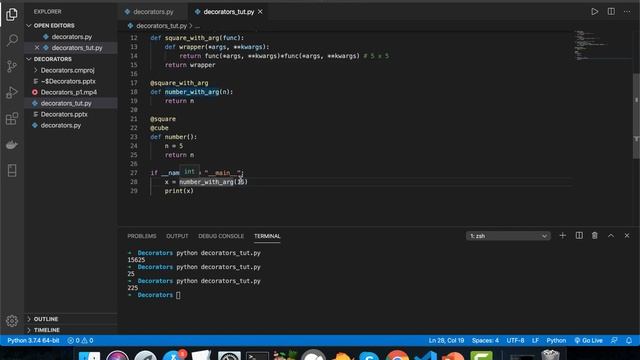
Task: Maximize the panel with up chevron
Action: 611,236
